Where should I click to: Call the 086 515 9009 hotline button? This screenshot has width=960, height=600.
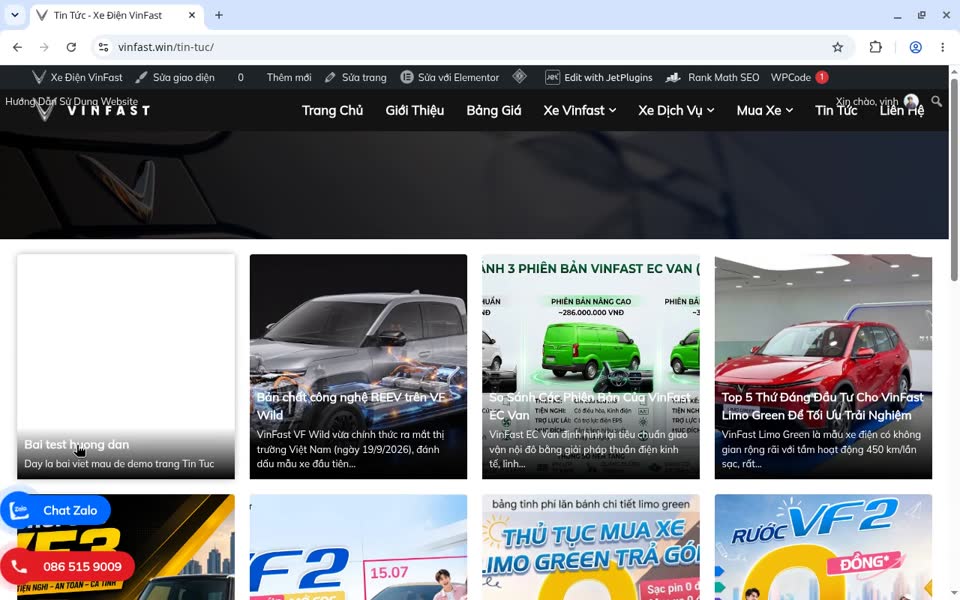67,566
